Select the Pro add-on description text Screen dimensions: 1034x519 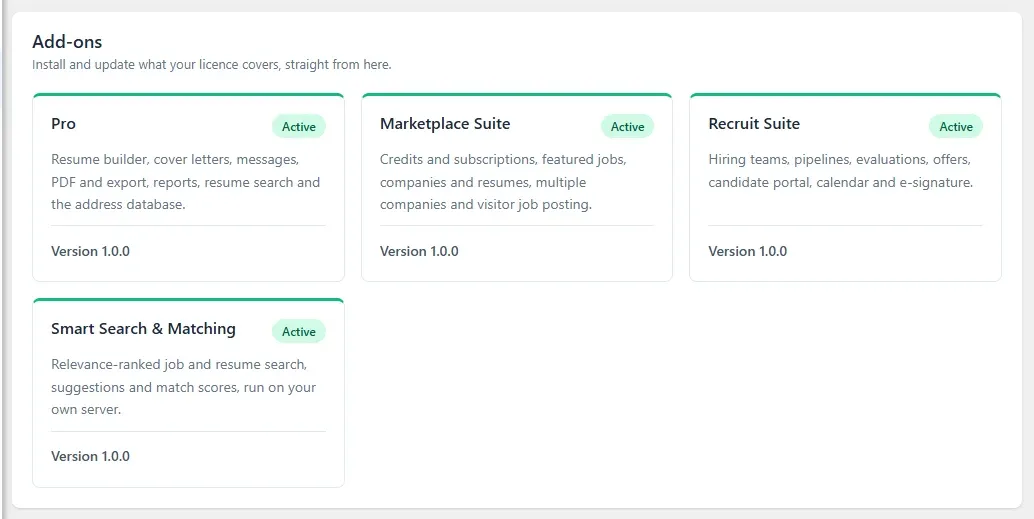pos(186,182)
